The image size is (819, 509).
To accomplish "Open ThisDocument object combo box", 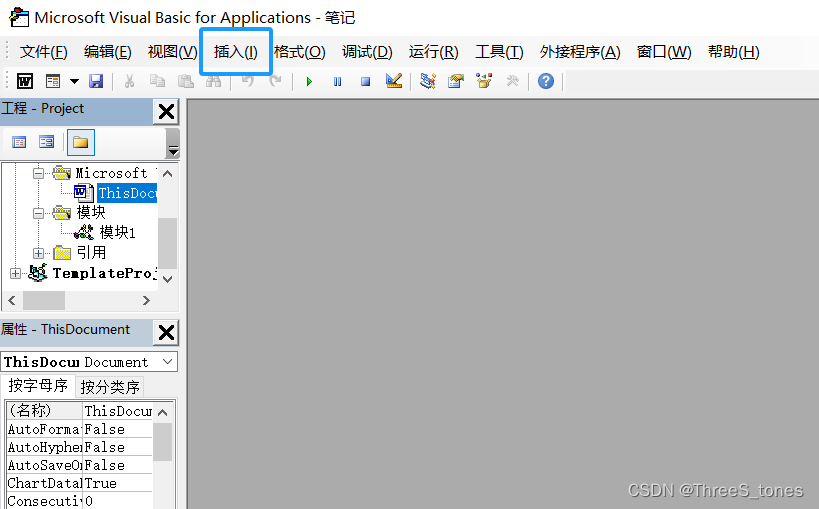I will click(x=89, y=362).
